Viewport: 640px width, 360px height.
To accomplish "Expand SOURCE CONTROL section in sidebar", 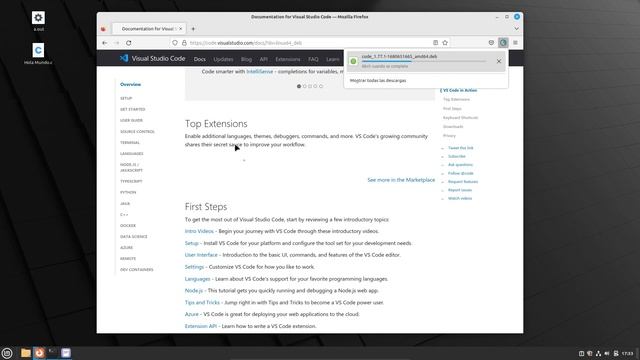I will tap(137, 131).
